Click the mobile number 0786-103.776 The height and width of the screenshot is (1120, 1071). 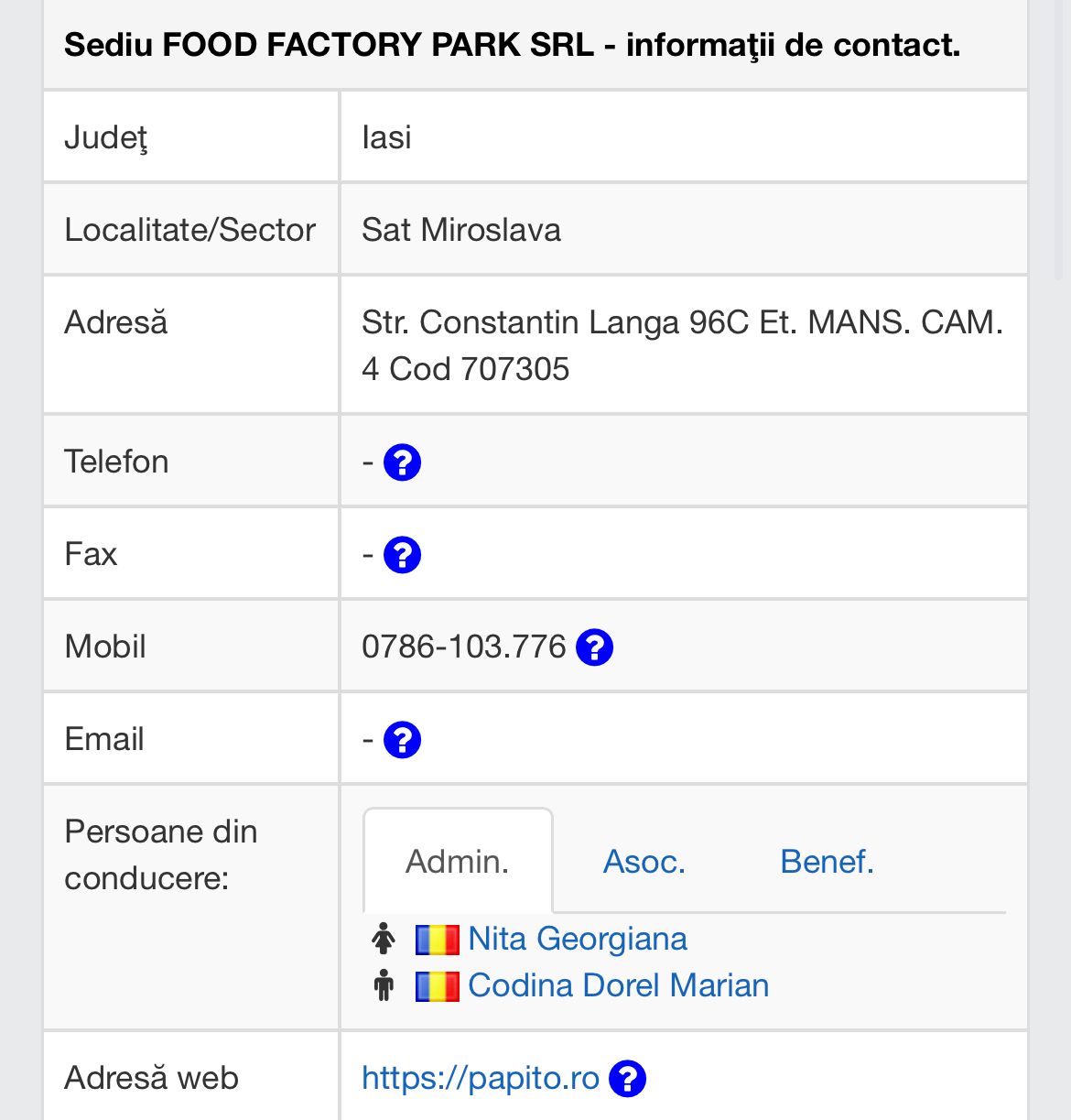464,647
